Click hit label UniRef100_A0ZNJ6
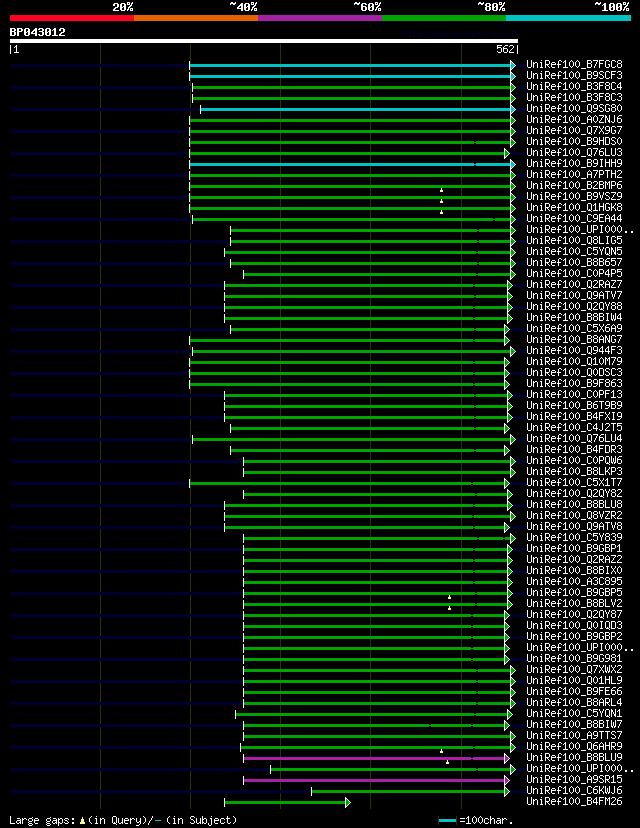 tap(574, 119)
